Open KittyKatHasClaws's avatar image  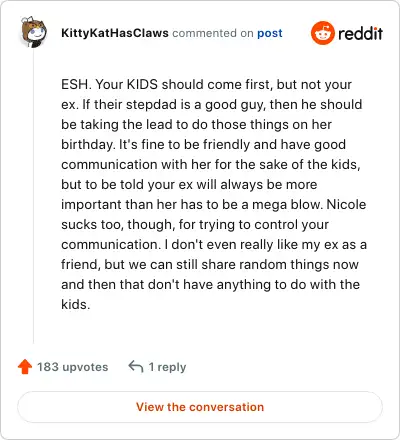point(34,32)
